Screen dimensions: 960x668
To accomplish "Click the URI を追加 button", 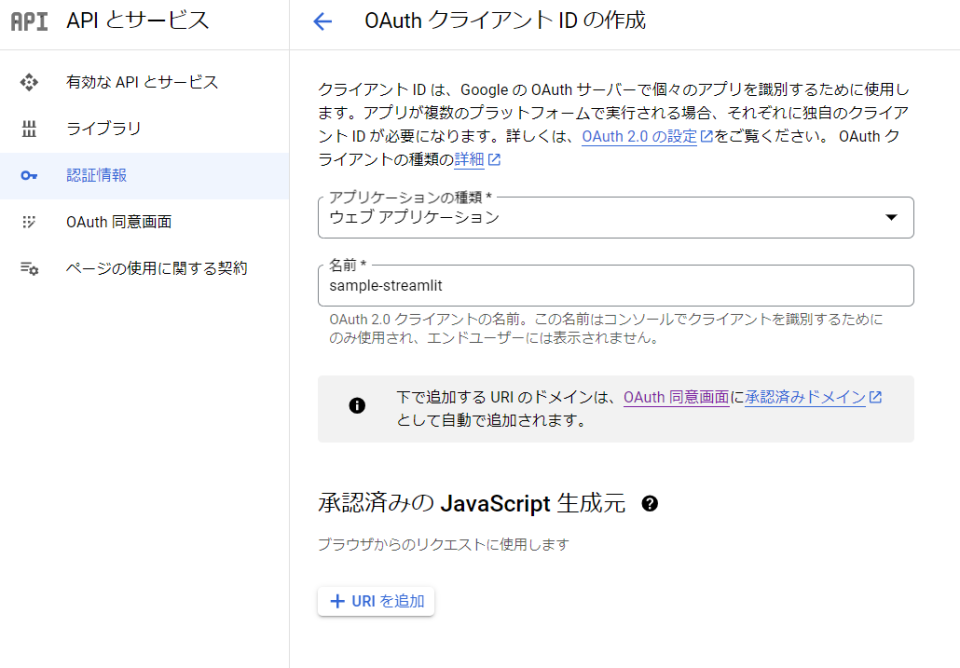I will pos(376,601).
